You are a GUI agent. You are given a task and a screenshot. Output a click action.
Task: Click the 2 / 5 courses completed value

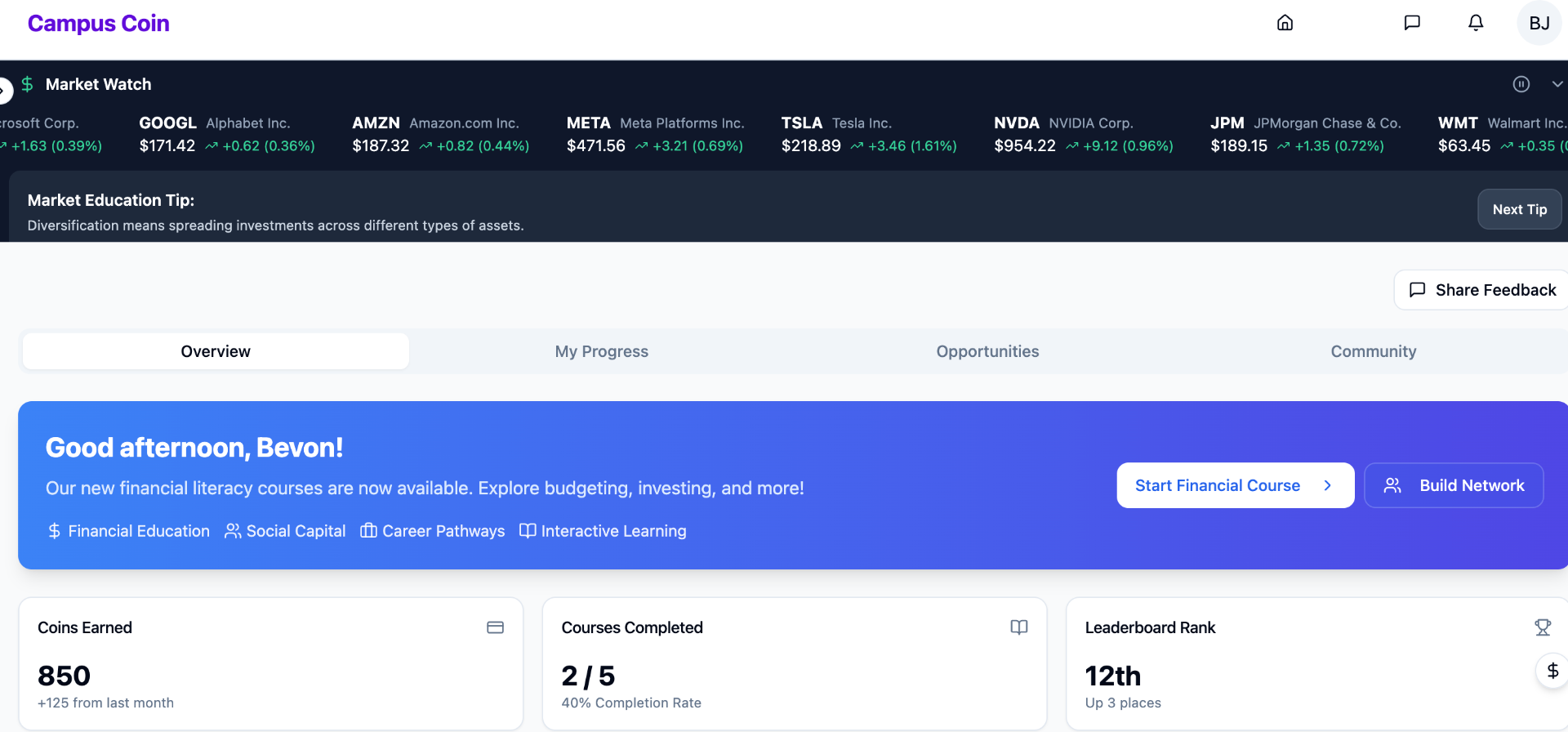(x=588, y=676)
